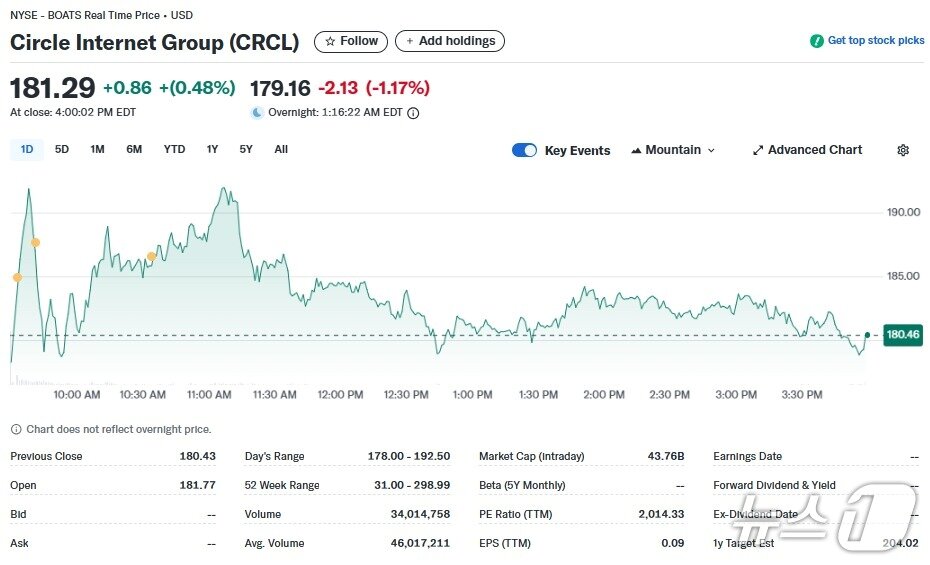Click the star icon in Follow button
This screenshot has width=930, height=565.
click(330, 41)
